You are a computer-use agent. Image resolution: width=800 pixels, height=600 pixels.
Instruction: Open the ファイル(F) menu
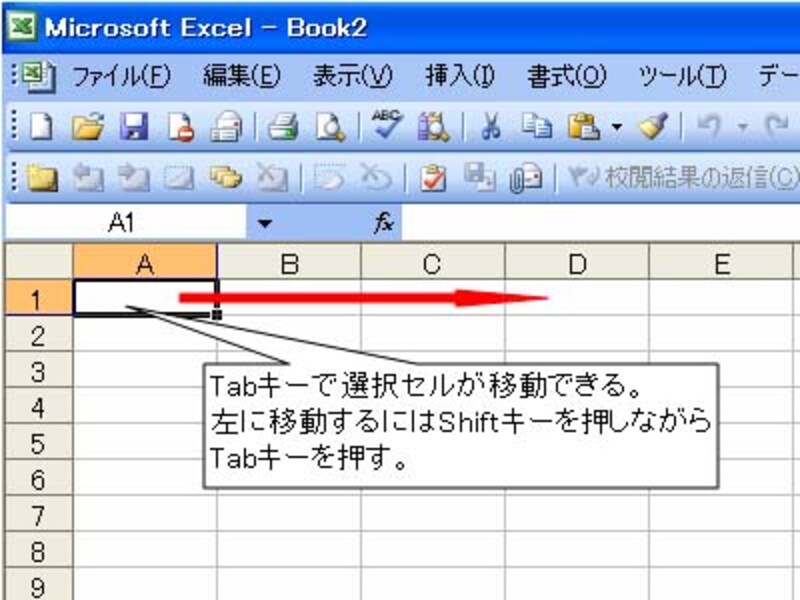point(121,77)
